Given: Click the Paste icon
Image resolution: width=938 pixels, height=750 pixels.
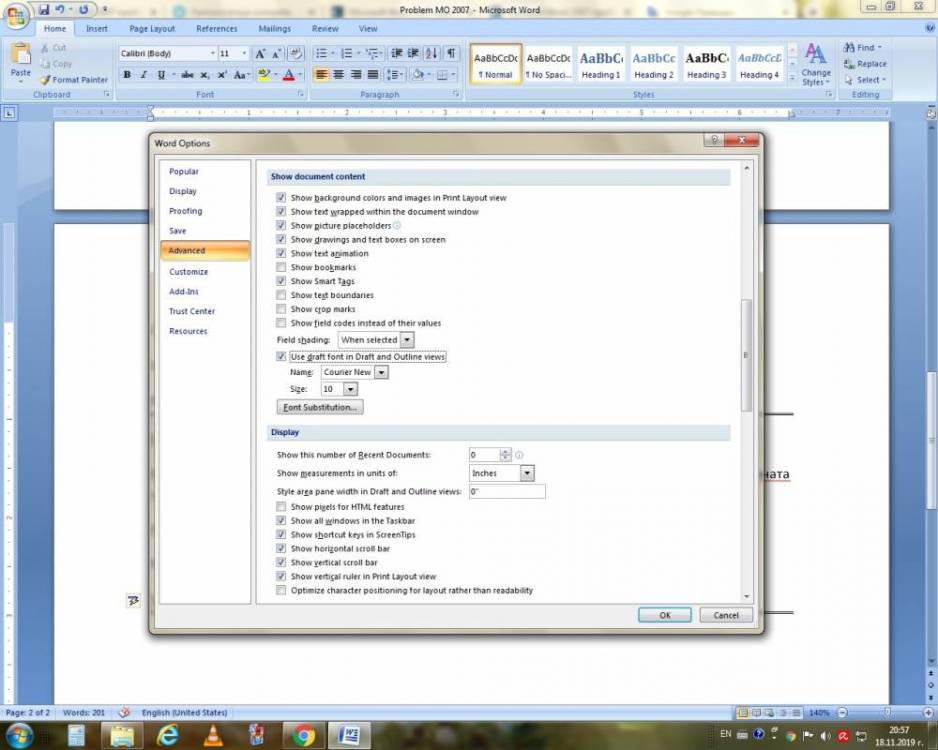Looking at the screenshot, I should pos(21,54).
